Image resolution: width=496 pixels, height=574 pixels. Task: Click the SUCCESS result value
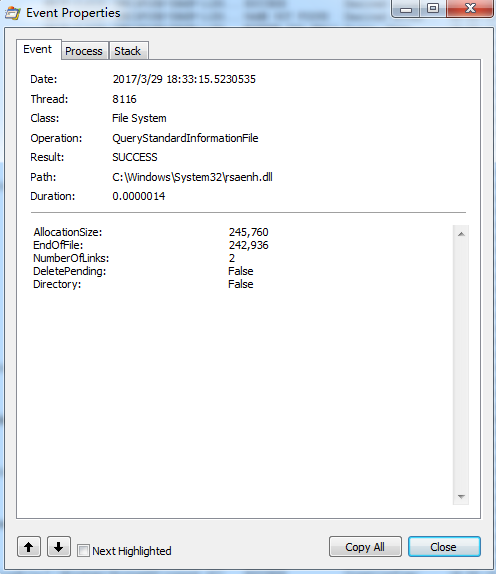tap(135, 157)
